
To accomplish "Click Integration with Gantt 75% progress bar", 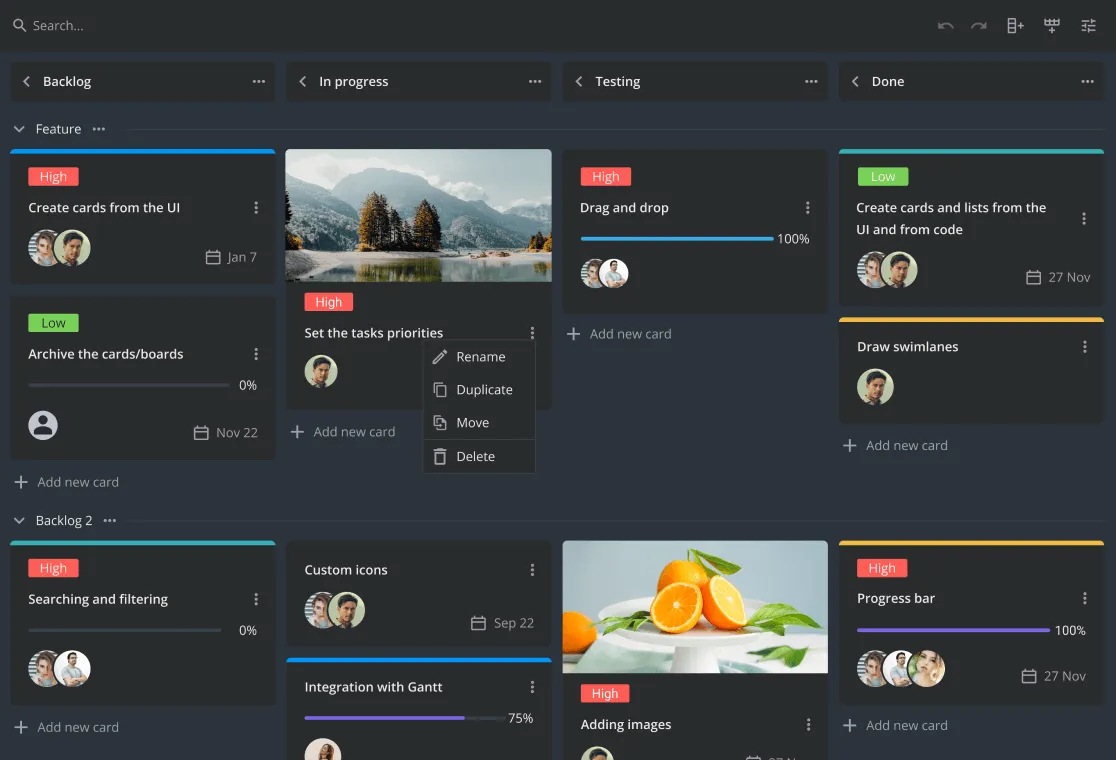I will (x=406, y=717).
